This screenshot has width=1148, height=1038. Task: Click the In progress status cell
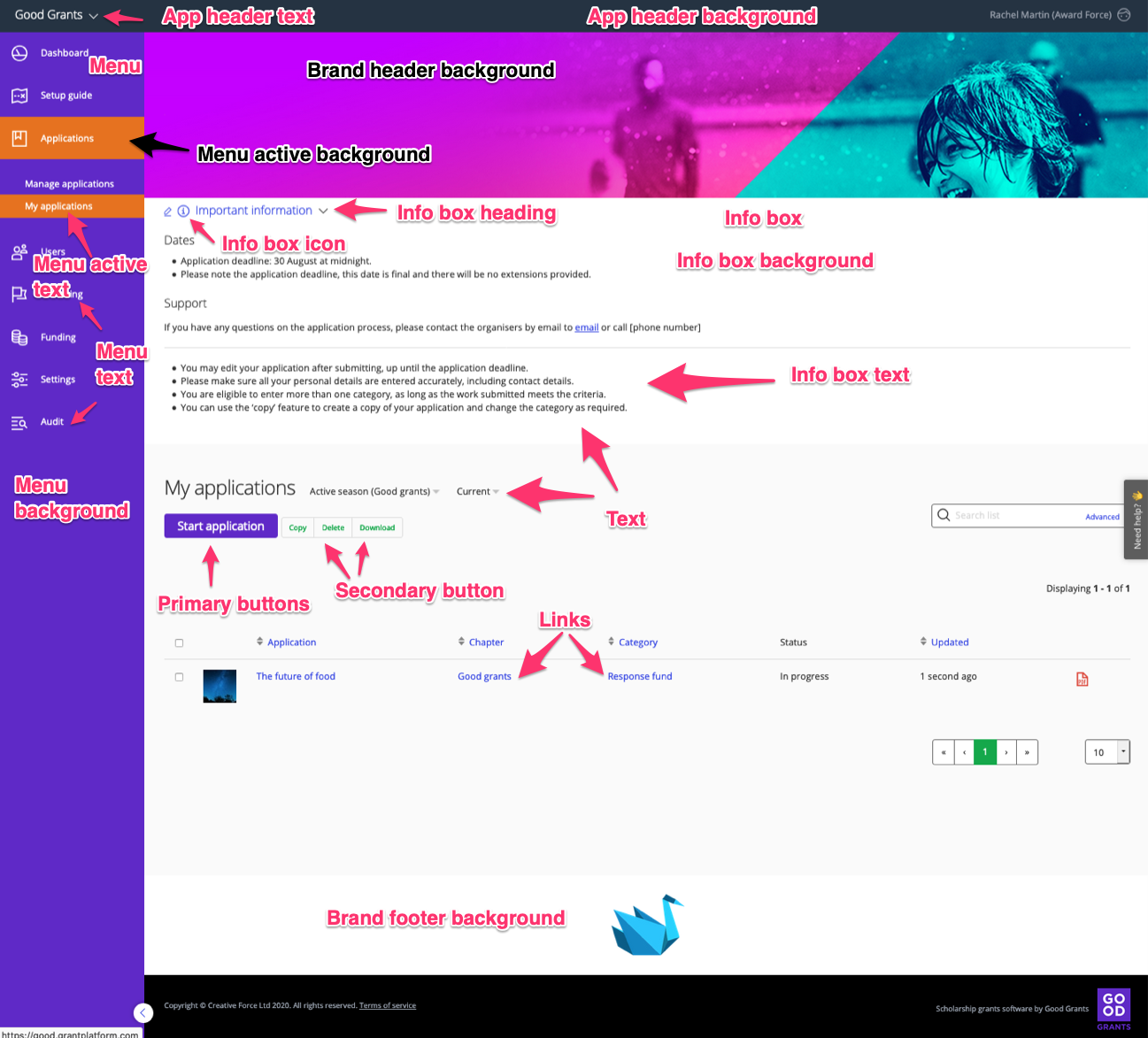point(805,677)
